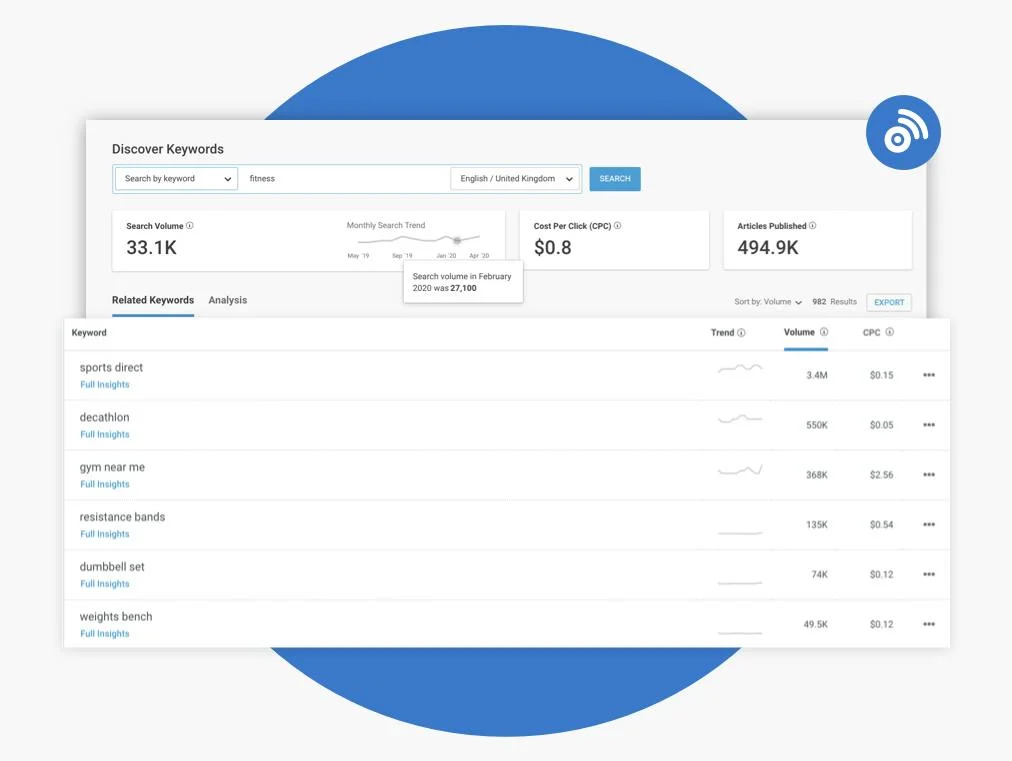Click the $0.54 CPC value

(881, 524)
